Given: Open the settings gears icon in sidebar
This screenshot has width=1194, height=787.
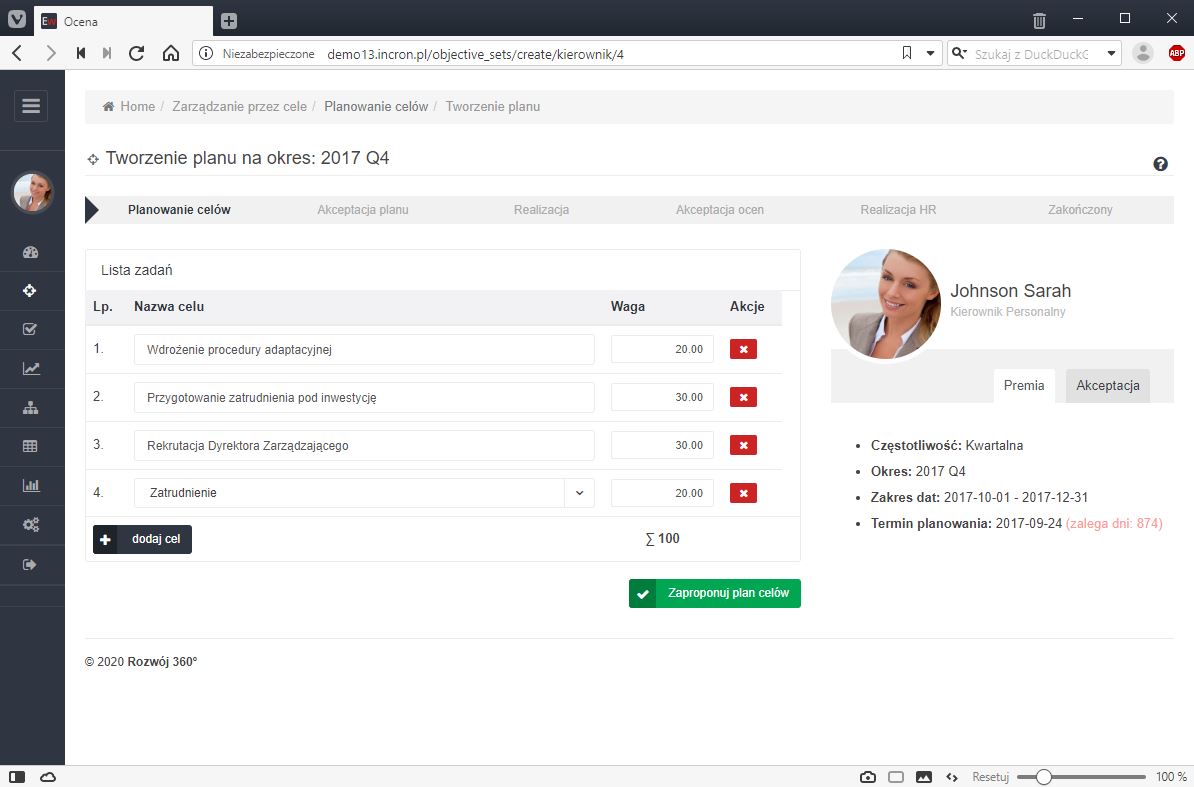Looking at the screenshot, I should click(30, 525).
